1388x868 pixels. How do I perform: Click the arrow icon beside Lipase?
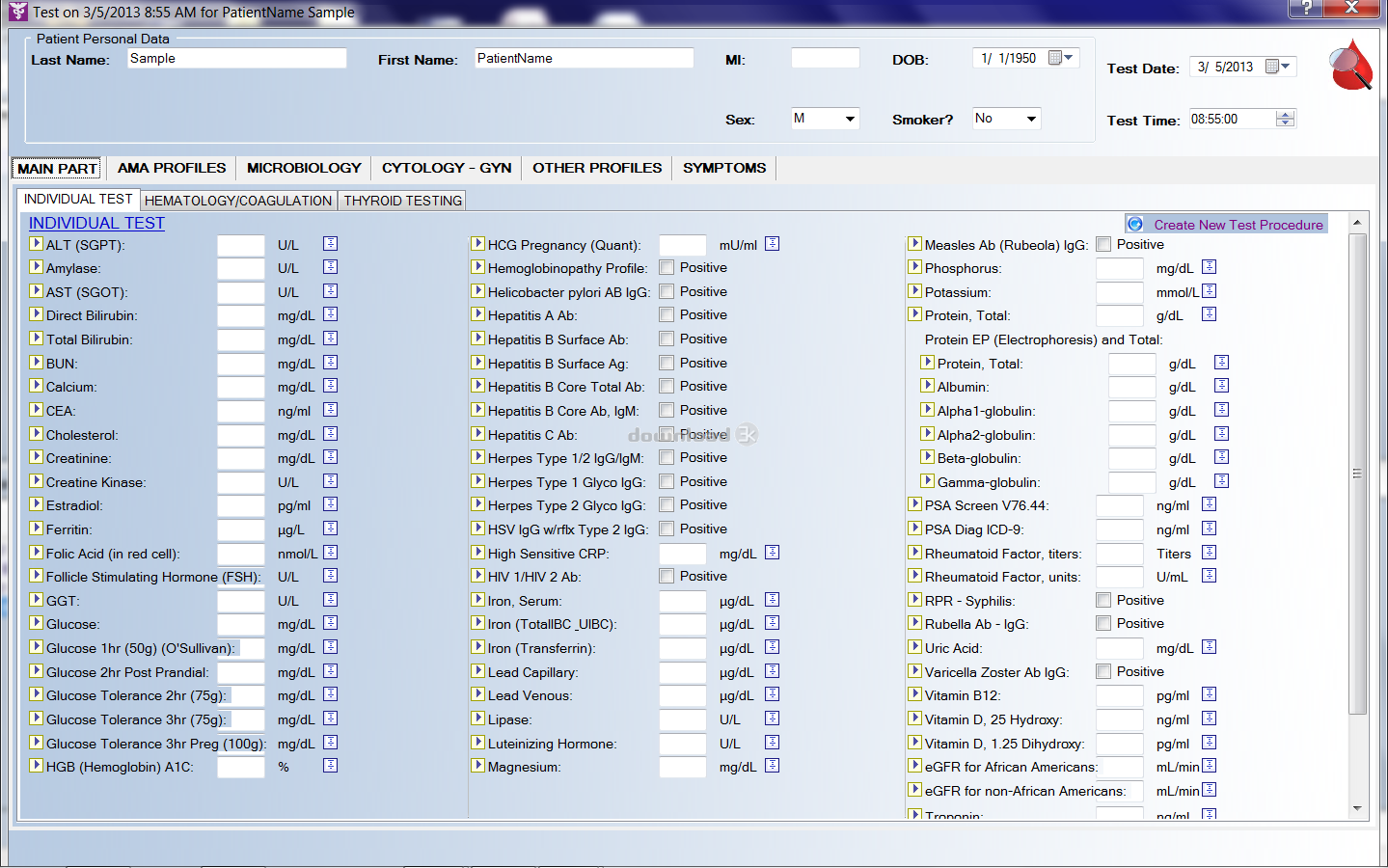(477, 719)
